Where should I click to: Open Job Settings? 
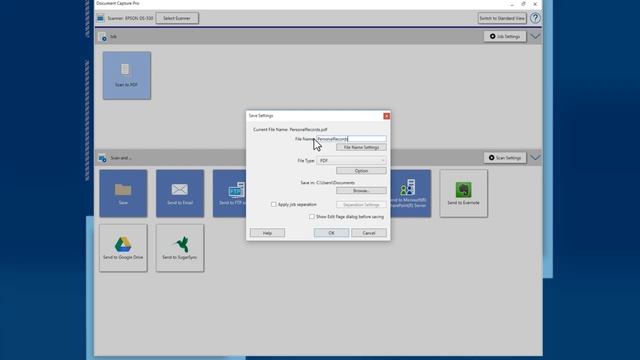pyautogui.click(x=505, y=36)
